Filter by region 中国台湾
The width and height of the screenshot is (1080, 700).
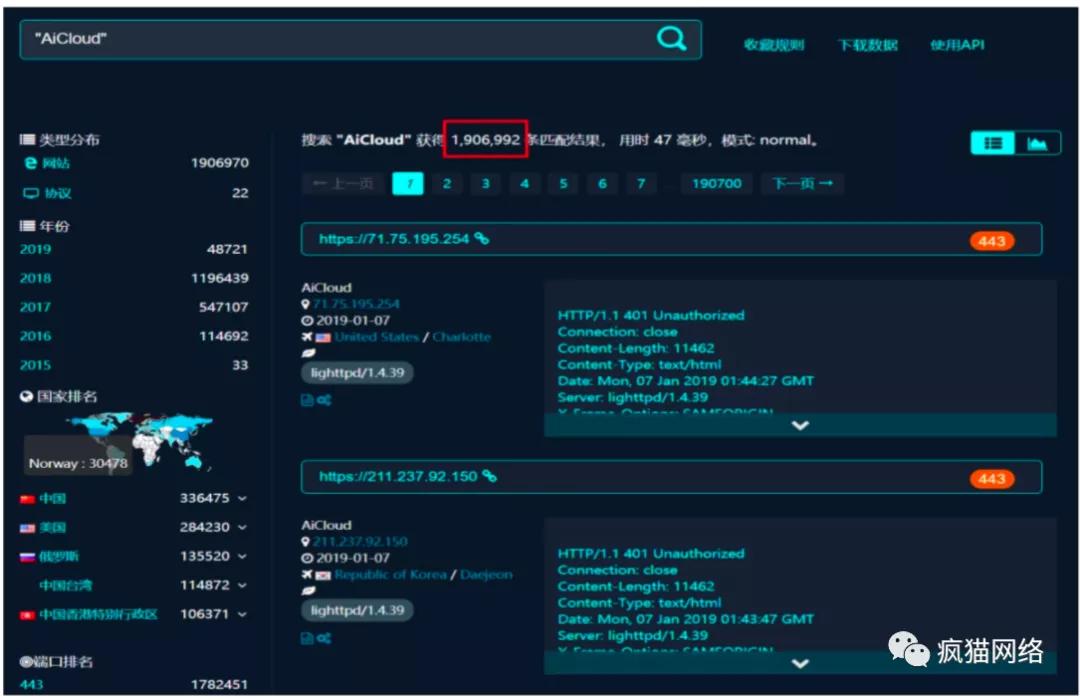65,586
